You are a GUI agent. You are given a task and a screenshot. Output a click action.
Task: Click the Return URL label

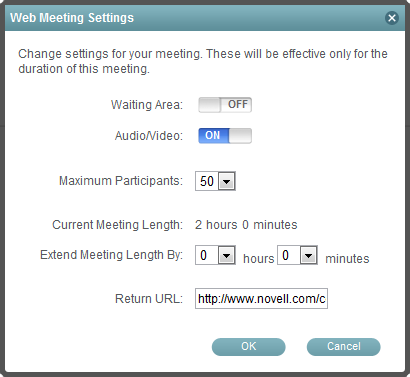[149, 299]
